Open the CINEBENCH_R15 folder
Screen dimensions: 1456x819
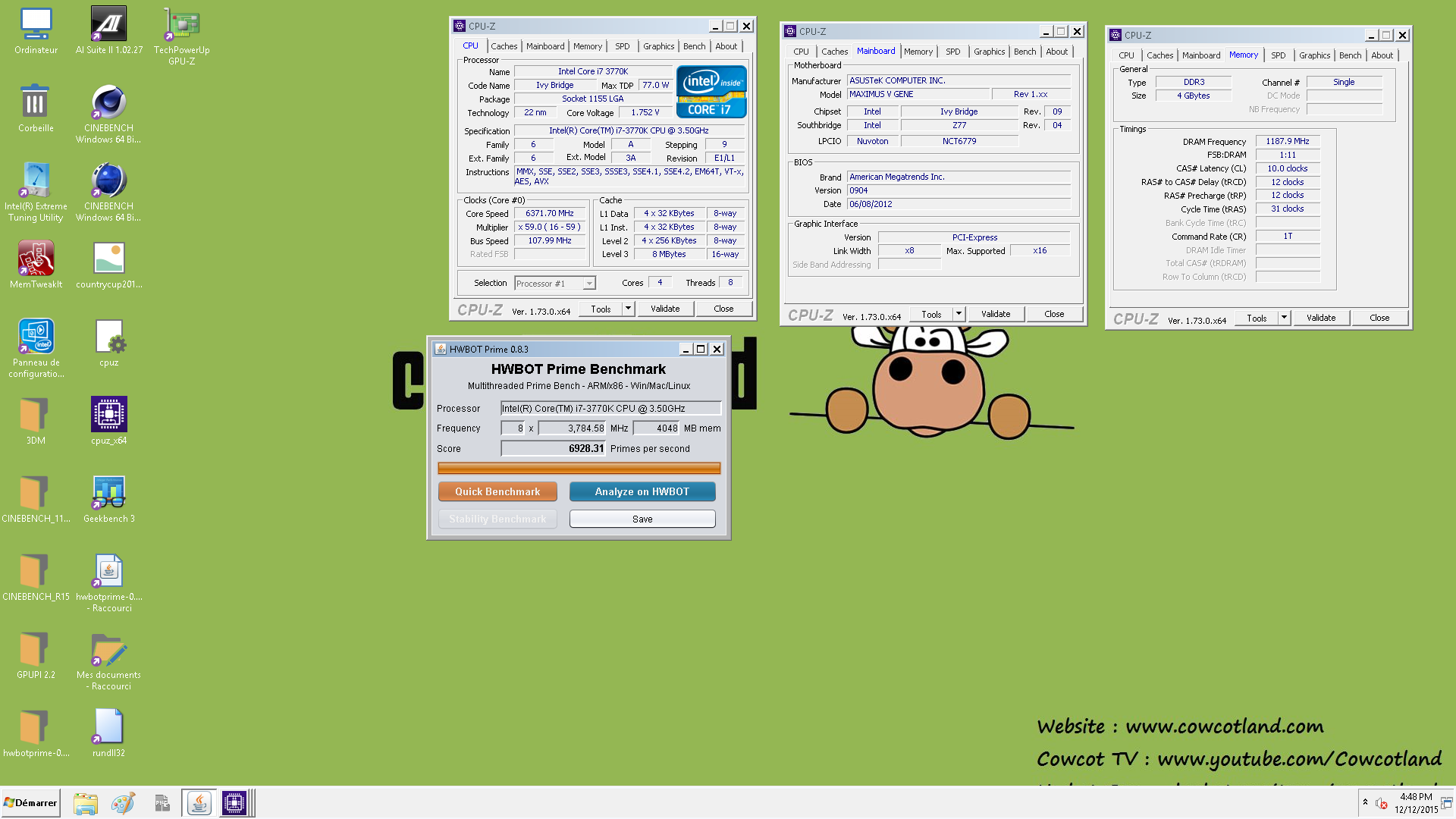[x=36, y=577]
